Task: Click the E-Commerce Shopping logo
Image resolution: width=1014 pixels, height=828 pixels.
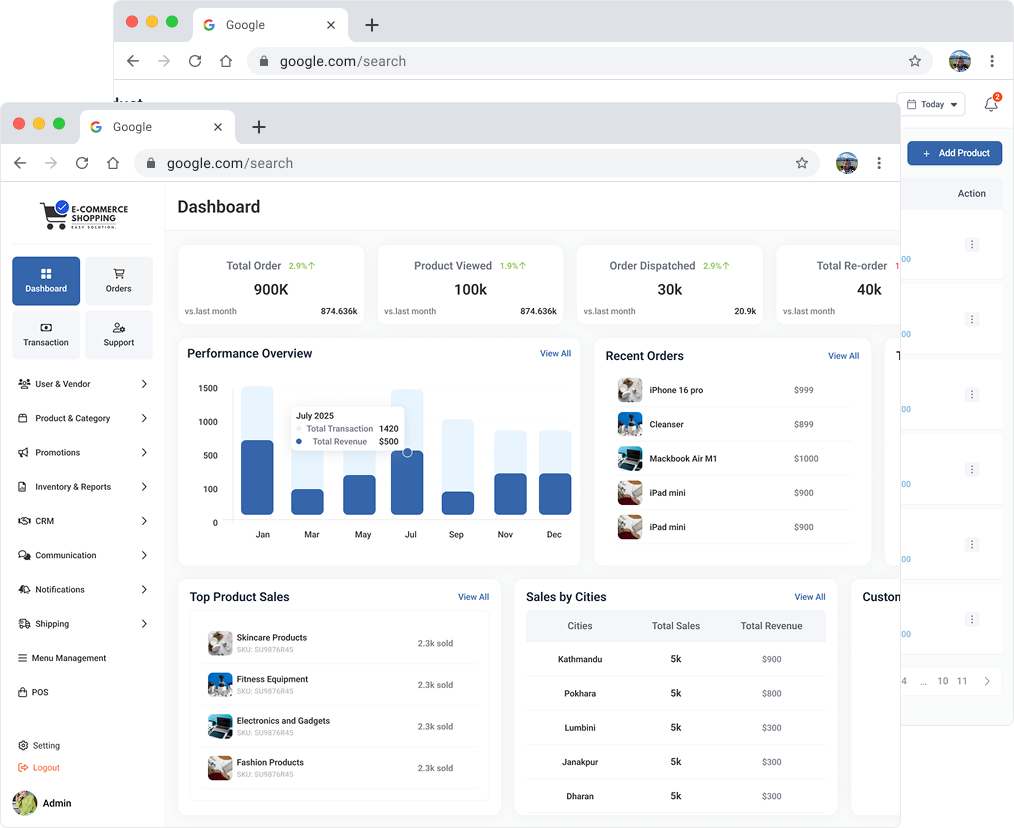Action: [x=84, y=214]
